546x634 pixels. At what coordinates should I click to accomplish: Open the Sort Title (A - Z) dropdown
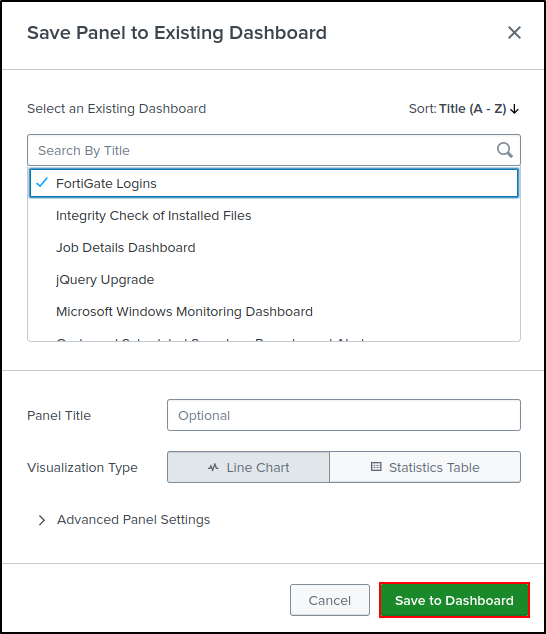pyautogui.click(x=463, y=109)
